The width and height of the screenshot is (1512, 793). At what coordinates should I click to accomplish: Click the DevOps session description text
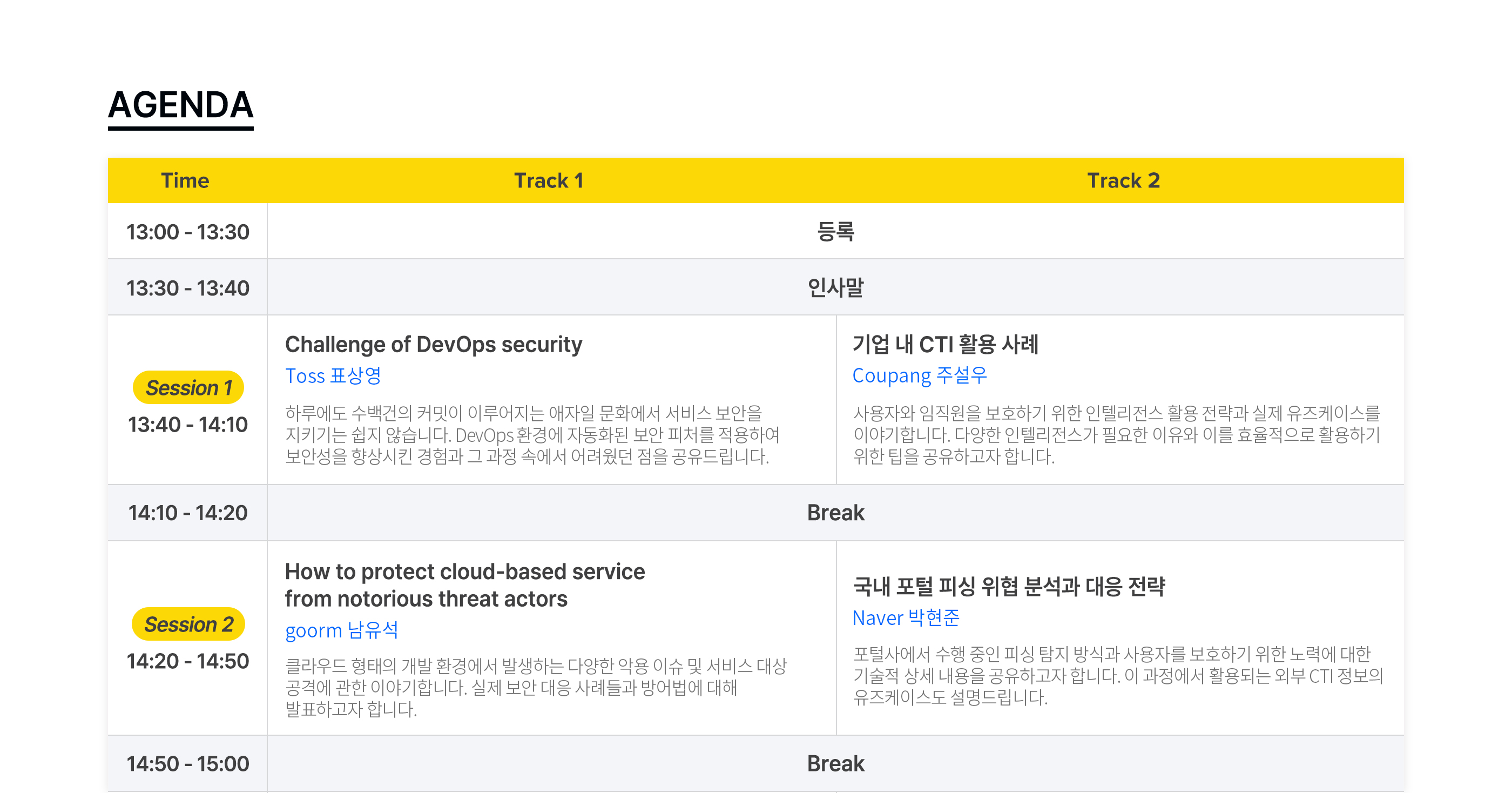(532, 435)
